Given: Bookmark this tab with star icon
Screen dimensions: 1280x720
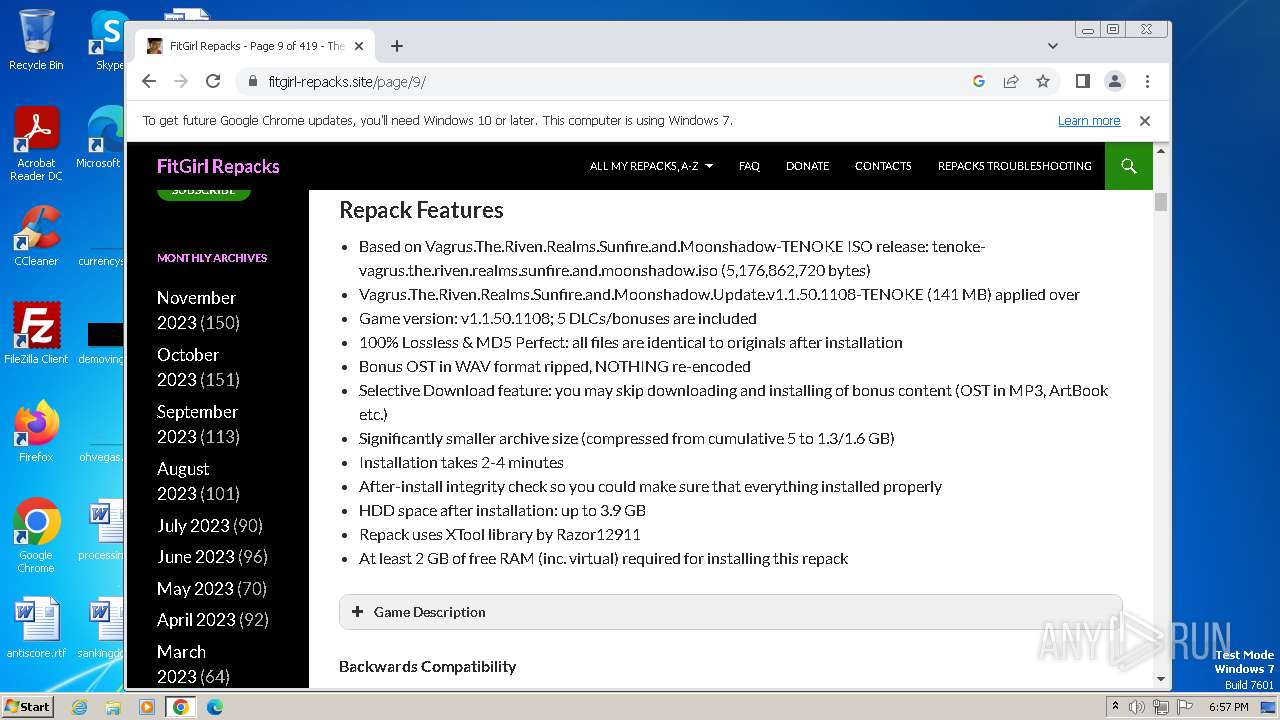Looking at the screenshot, I should point(1043,81).
